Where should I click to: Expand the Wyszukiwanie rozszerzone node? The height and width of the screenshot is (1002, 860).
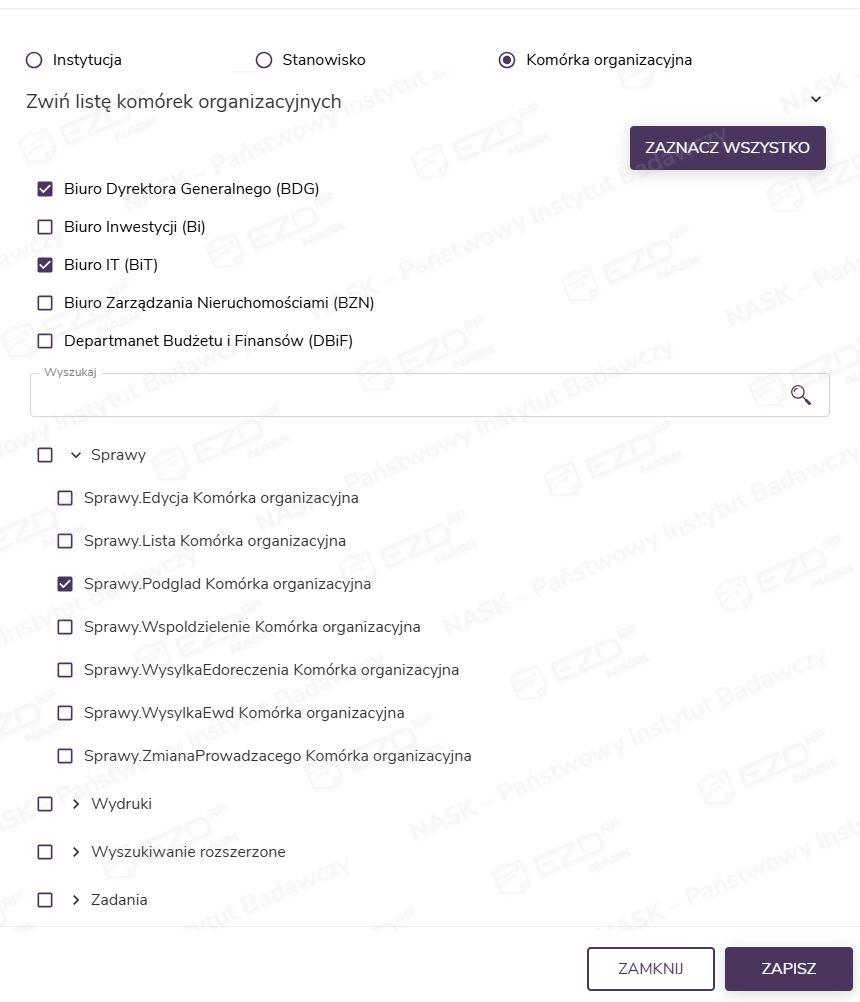click(x=76, y=852)
